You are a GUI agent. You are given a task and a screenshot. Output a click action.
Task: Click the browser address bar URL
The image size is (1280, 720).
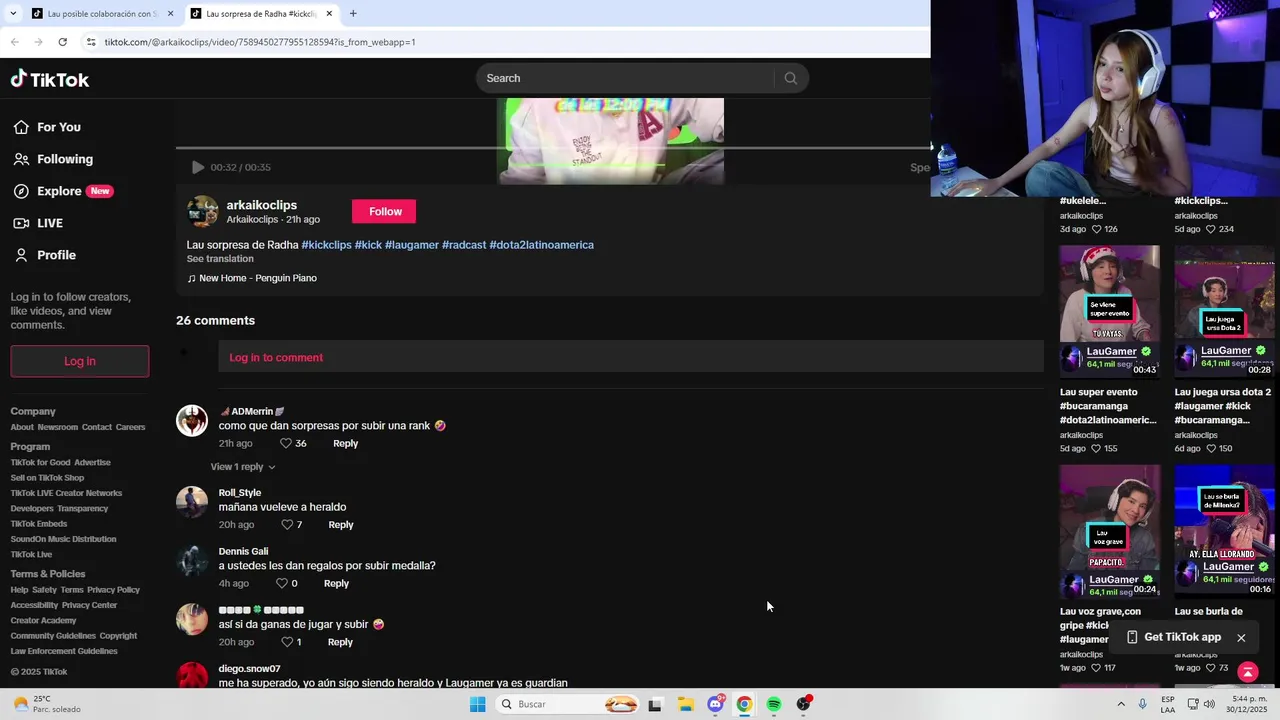click(x=260, y=42)
